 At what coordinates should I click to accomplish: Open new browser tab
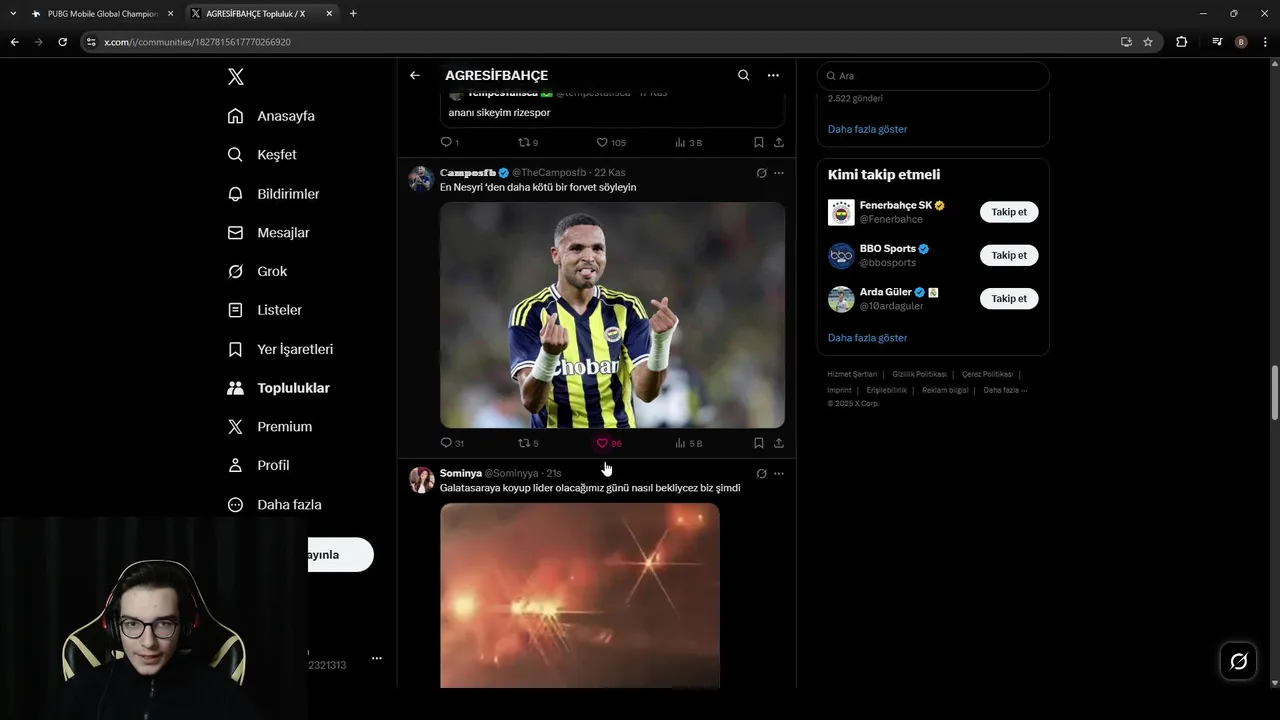353,13
